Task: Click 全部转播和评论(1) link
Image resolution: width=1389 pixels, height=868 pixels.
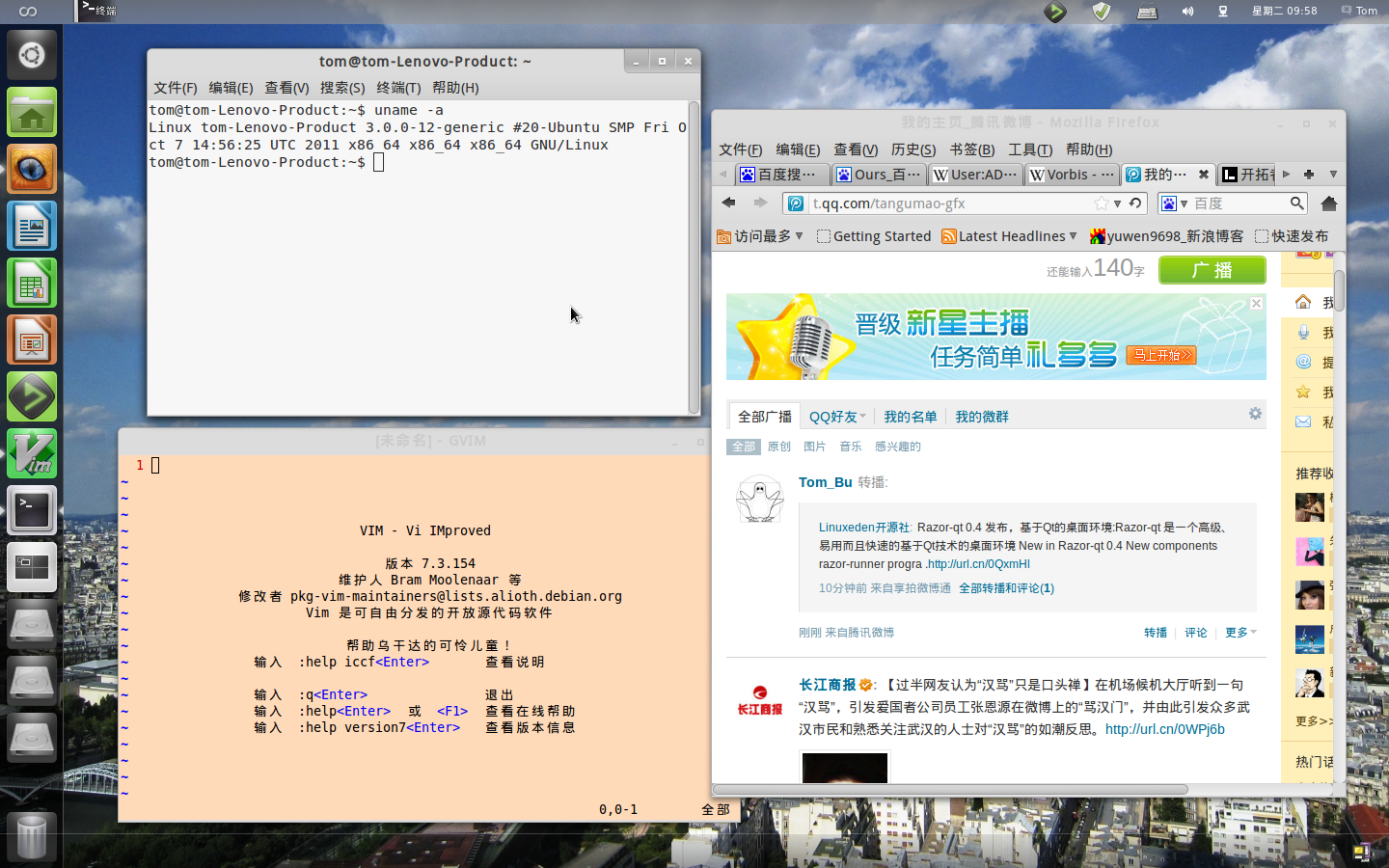Action: (x=1006, y=588)
